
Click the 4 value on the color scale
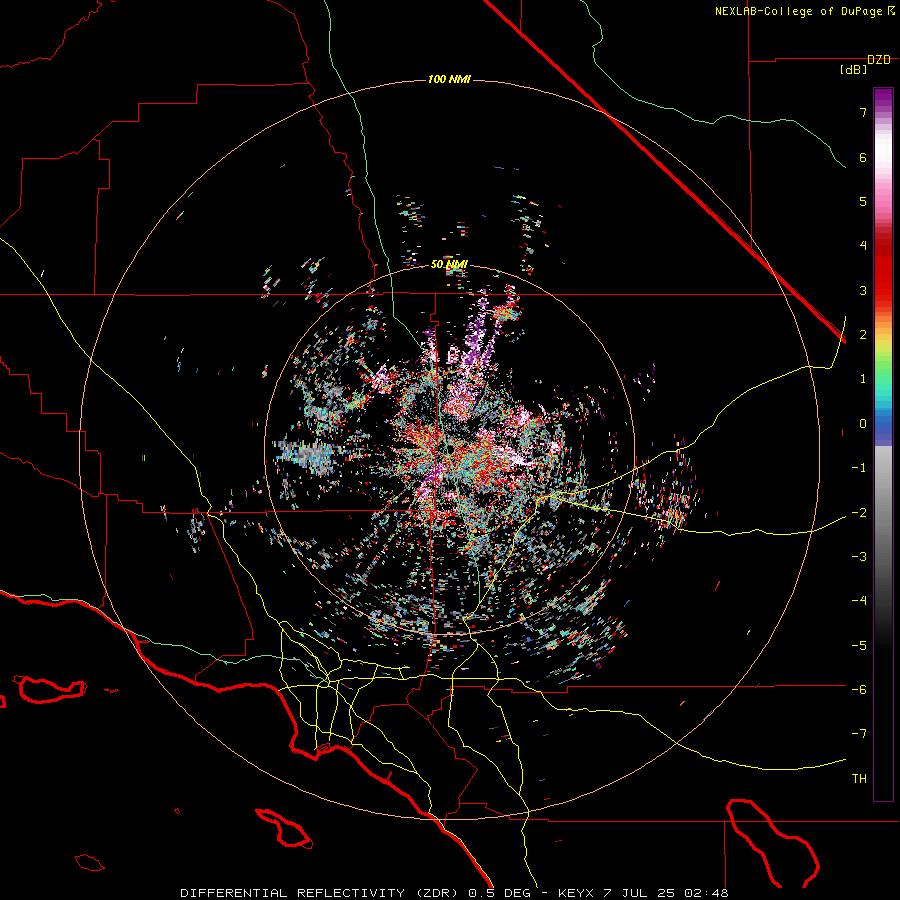click(863, 246)
